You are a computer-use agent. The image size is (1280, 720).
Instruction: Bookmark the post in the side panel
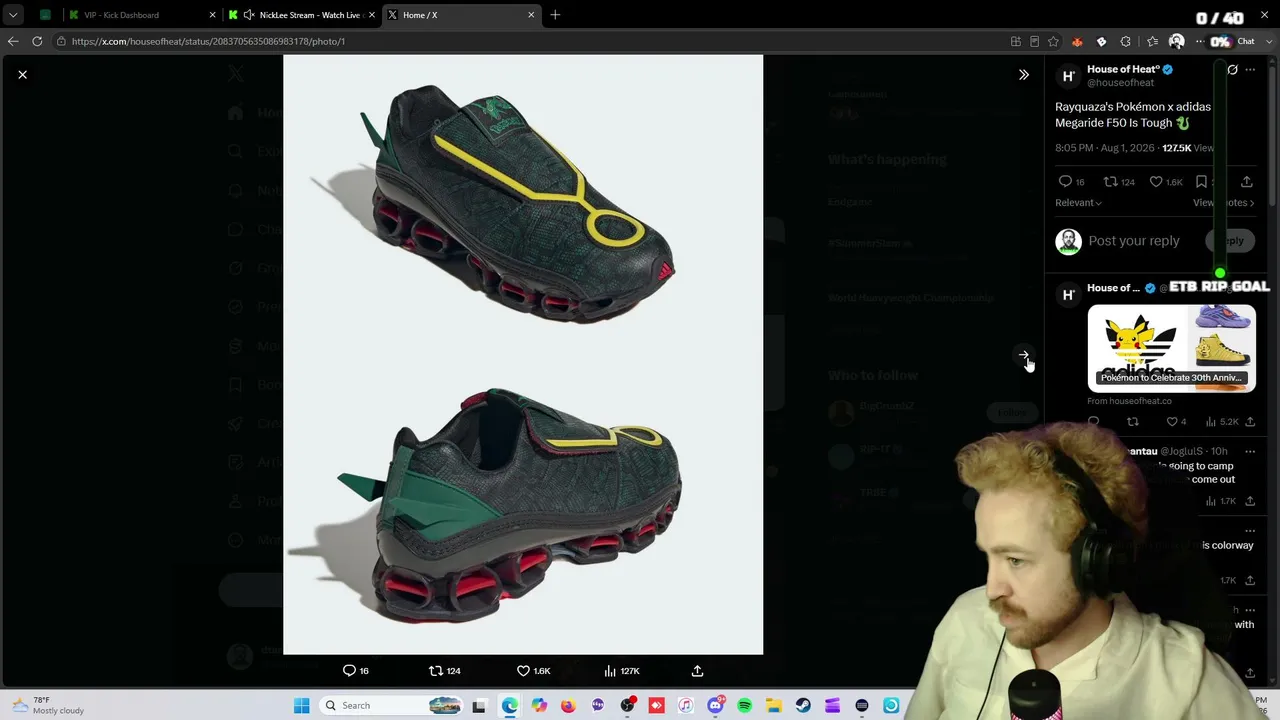(x=1202, y=182)
